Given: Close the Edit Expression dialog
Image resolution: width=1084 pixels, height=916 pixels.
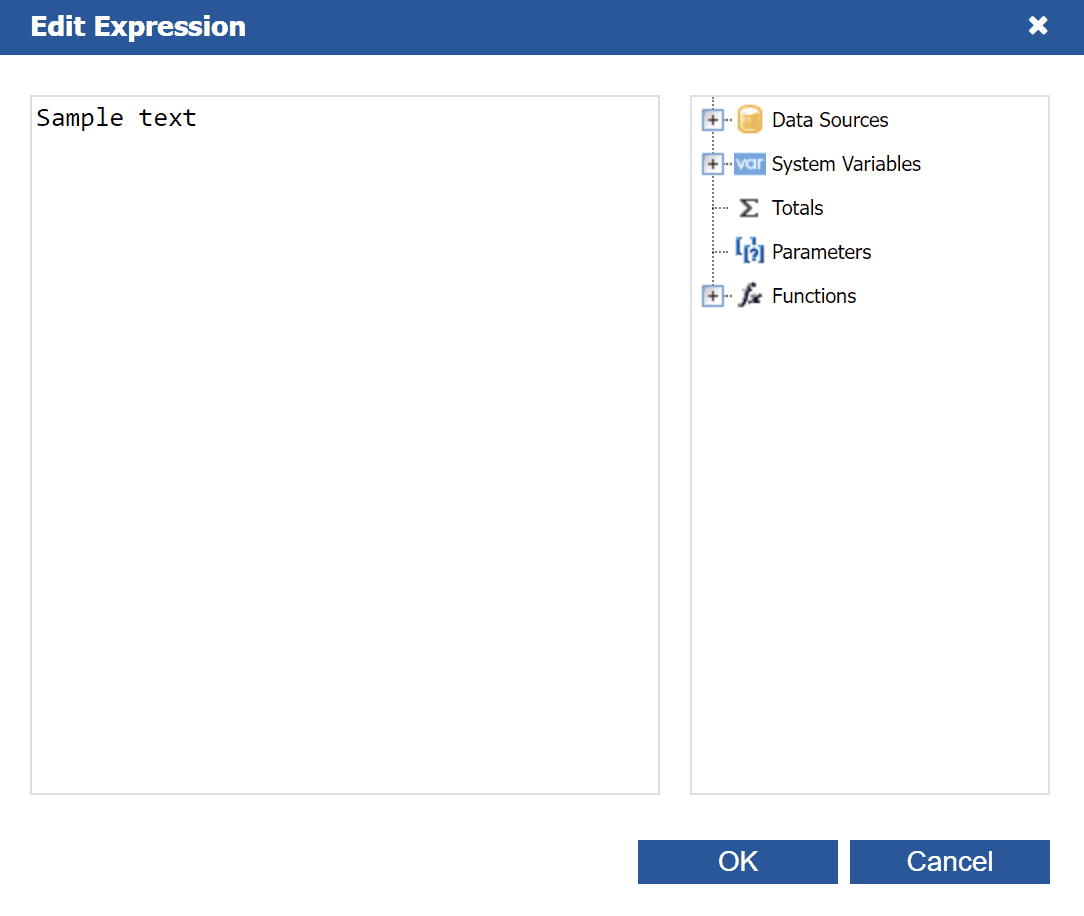Looking at the screenshot, I should [x=1038, y=26].
